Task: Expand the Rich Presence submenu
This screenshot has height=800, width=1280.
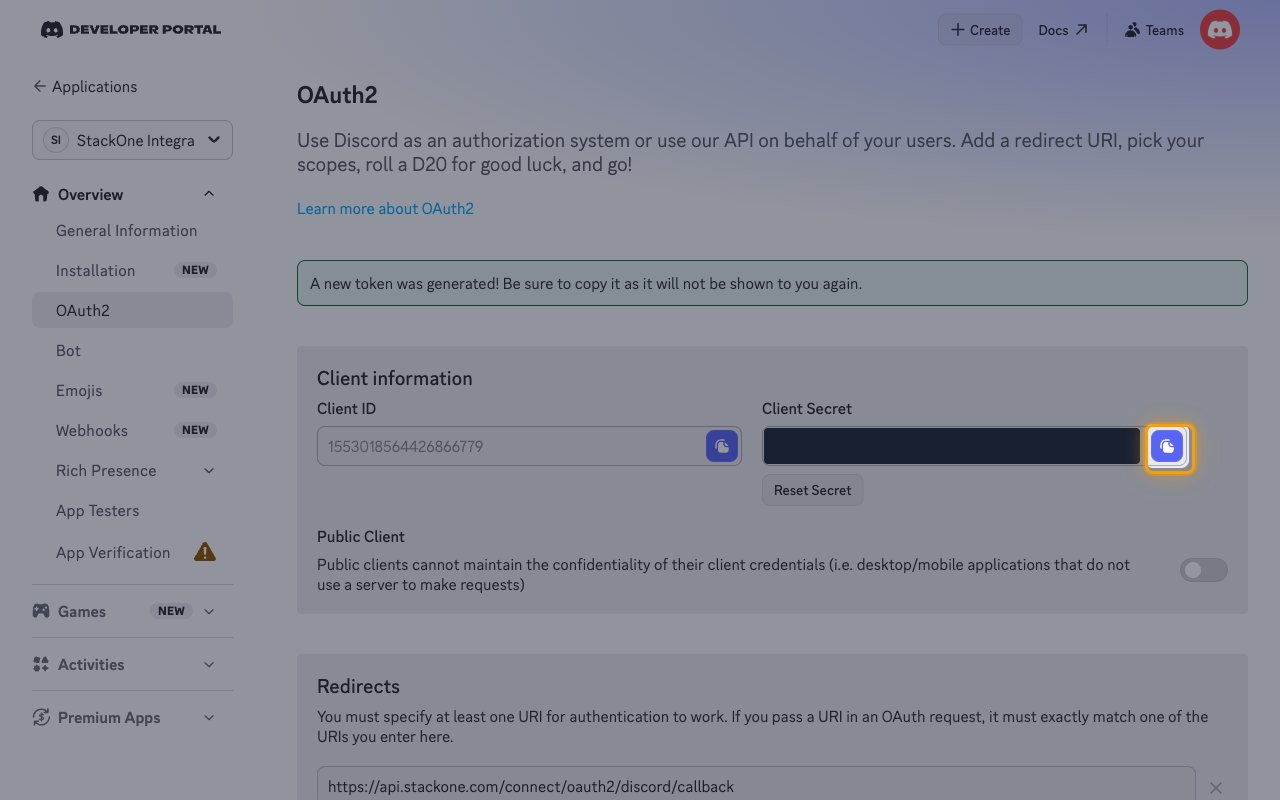Action: coord(209,471)
